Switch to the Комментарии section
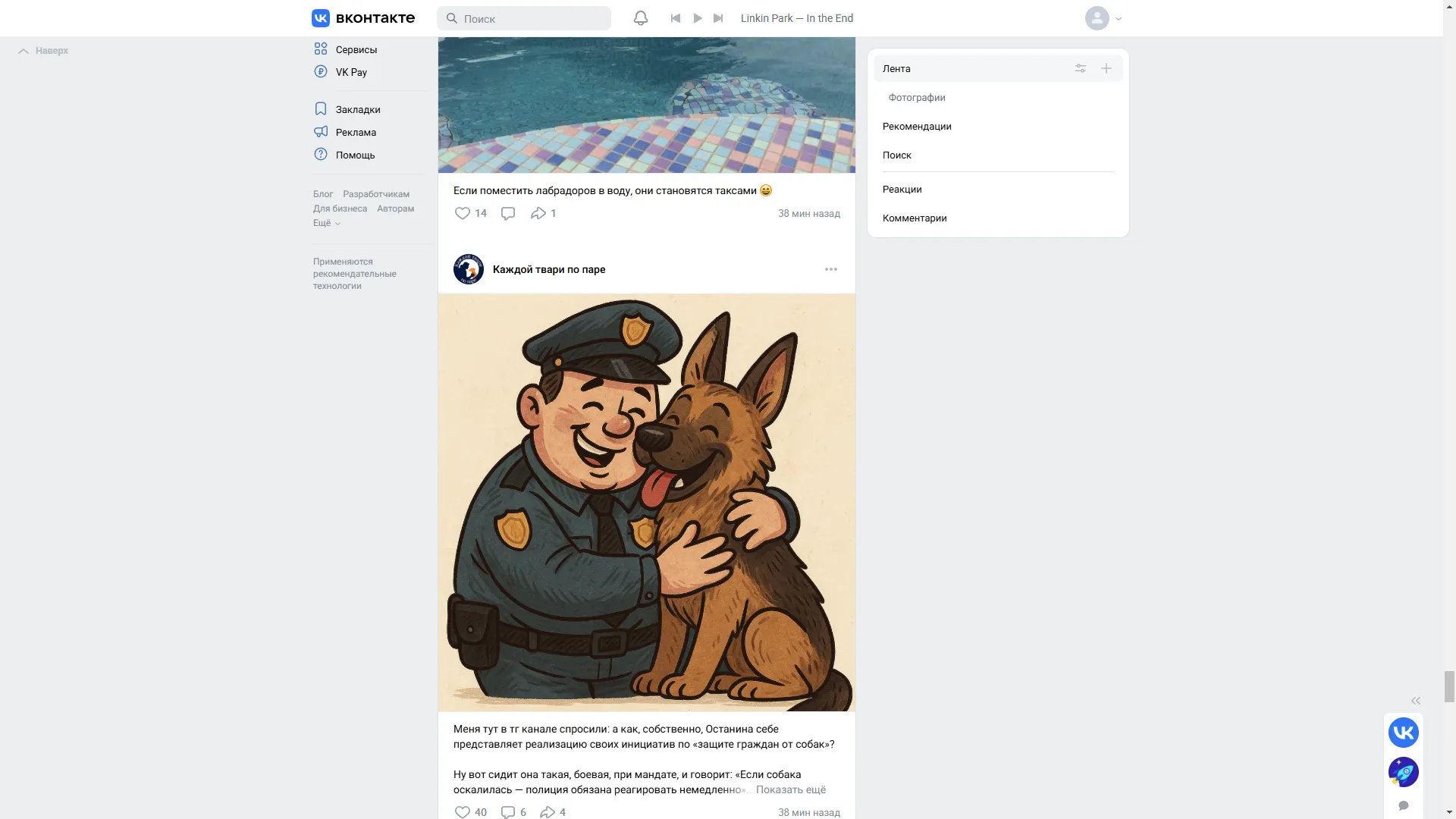 tap(915, 218)
